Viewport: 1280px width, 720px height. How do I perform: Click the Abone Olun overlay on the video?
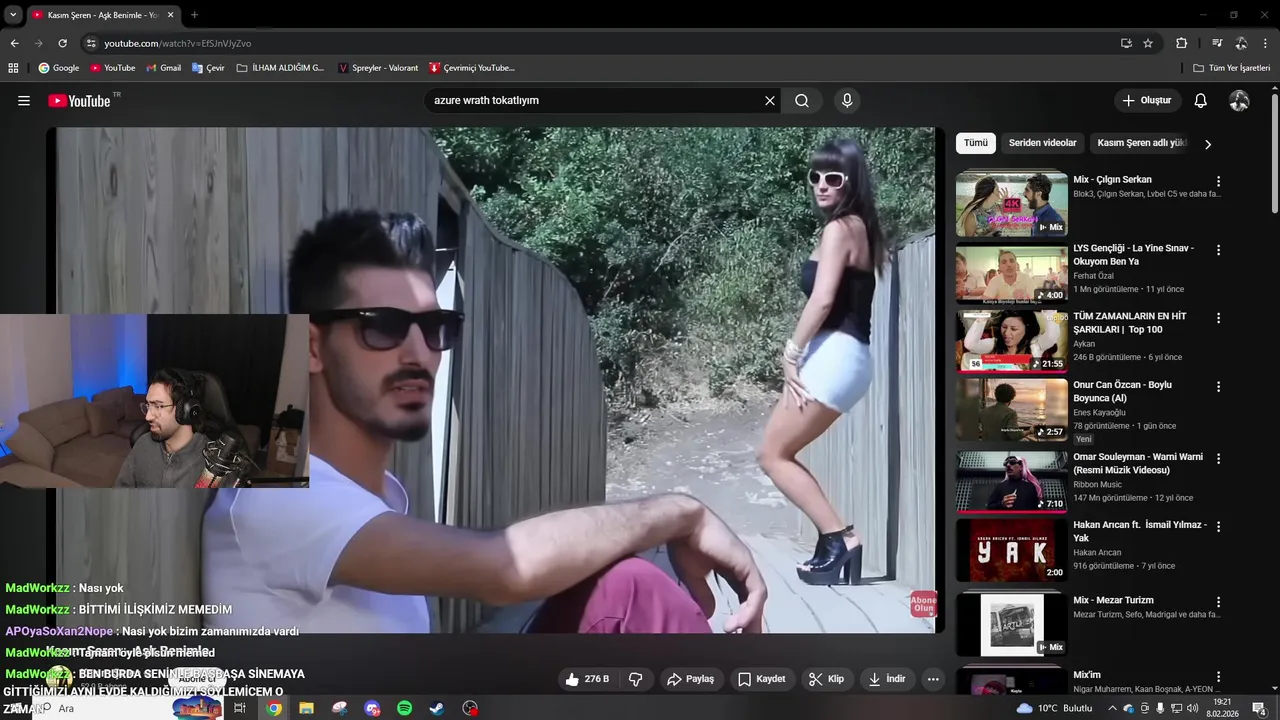click(923, 604)
